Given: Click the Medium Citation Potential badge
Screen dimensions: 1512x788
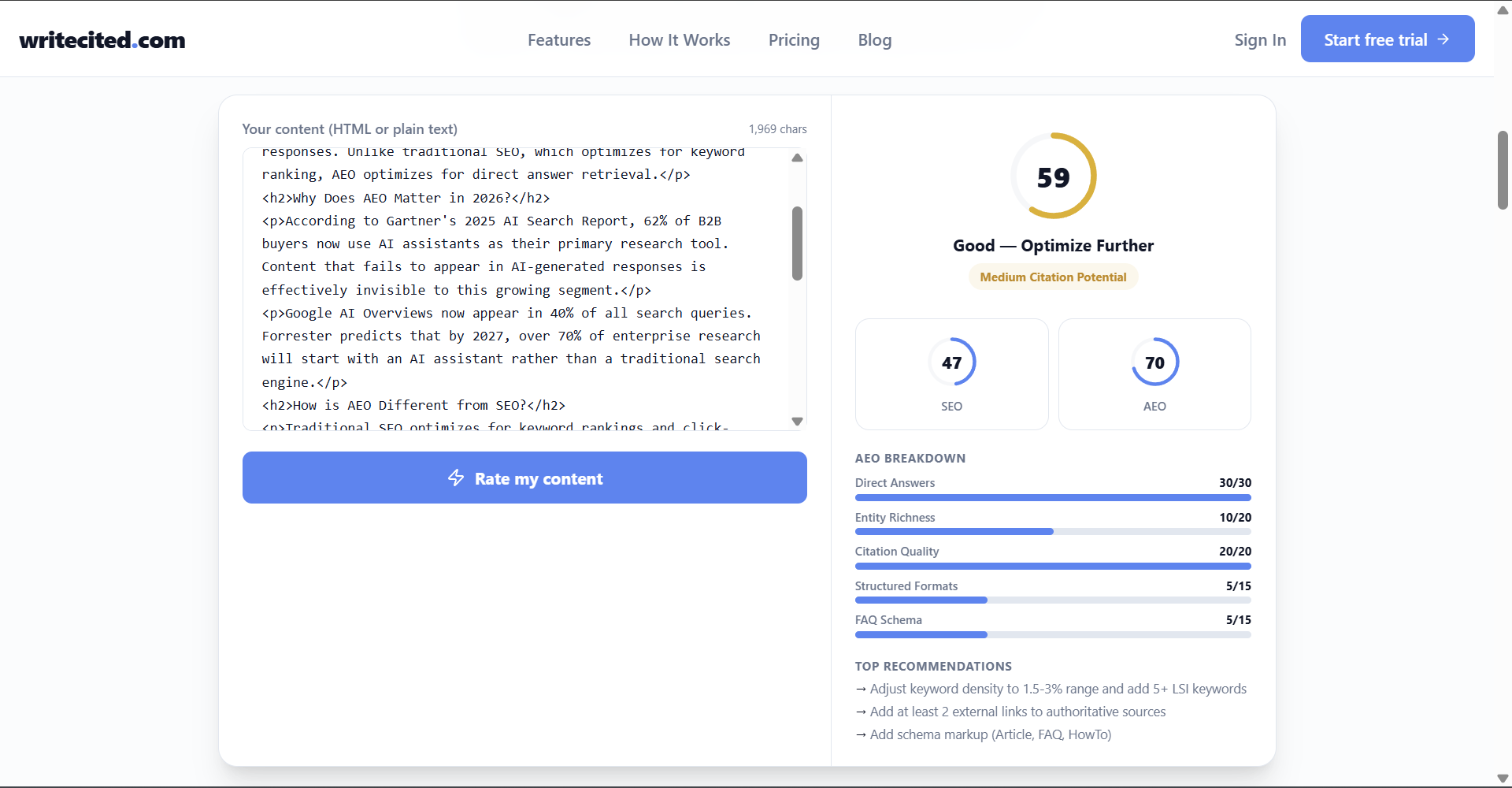Looking at the screenshot, I should [1053, 277].
